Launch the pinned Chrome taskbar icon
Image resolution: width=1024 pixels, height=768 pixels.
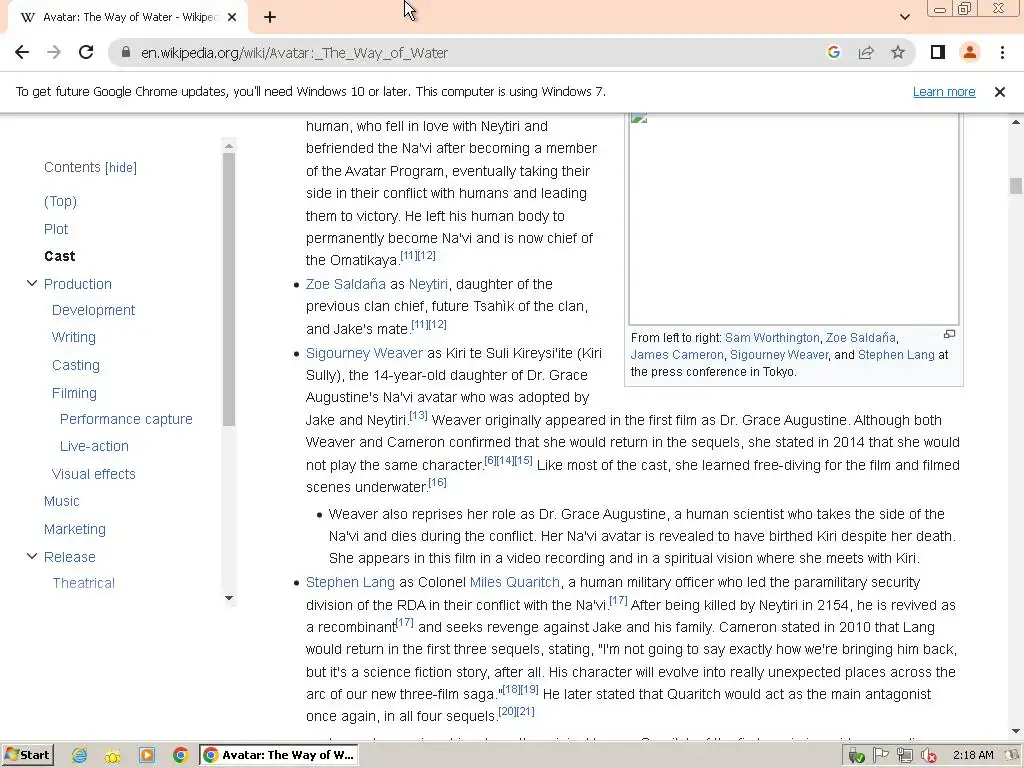[181, 756]
